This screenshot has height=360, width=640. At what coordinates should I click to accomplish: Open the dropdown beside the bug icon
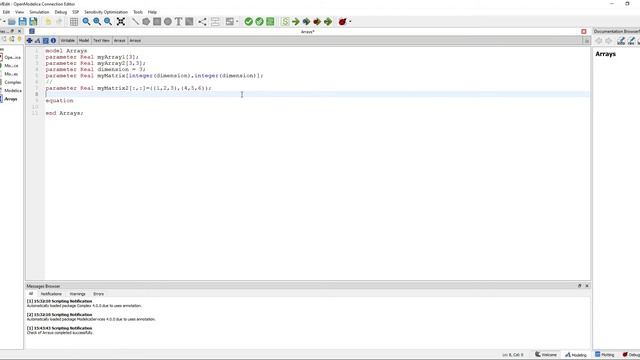click(x=350, y=22)
